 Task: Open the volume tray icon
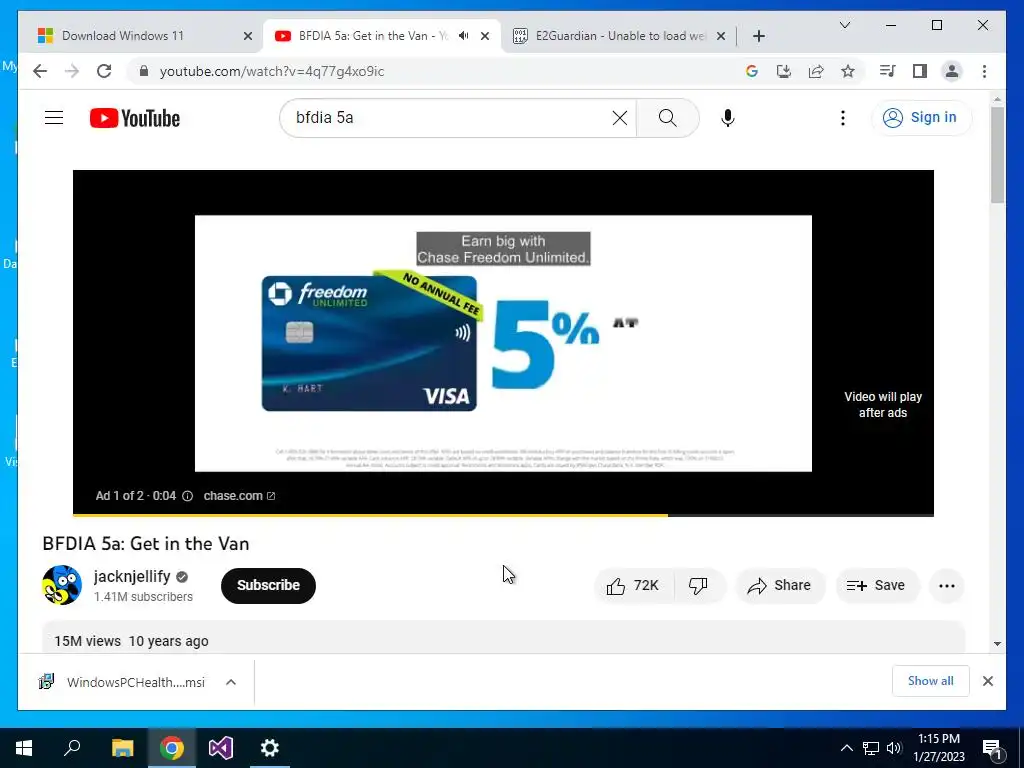[894, 748]
